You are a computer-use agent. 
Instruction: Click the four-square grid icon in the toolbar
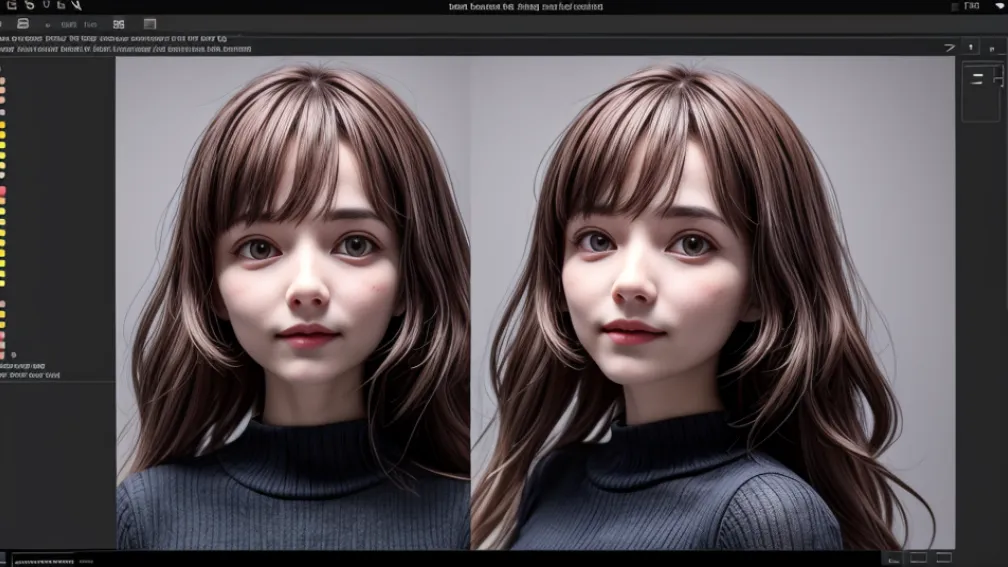[x=118, y=24]
